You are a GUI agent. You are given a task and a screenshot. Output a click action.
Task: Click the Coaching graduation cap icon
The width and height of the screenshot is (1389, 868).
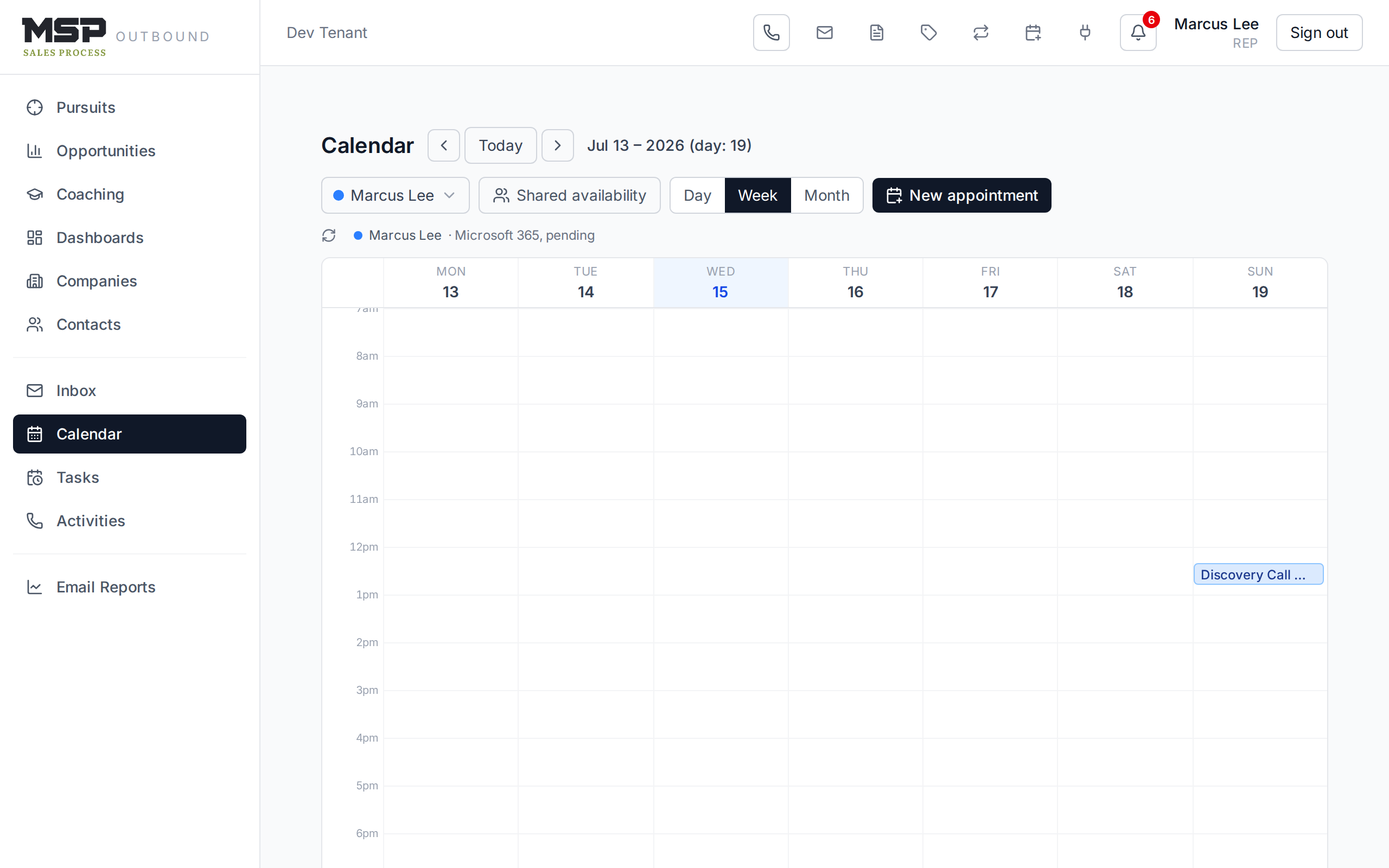[34, 194]
